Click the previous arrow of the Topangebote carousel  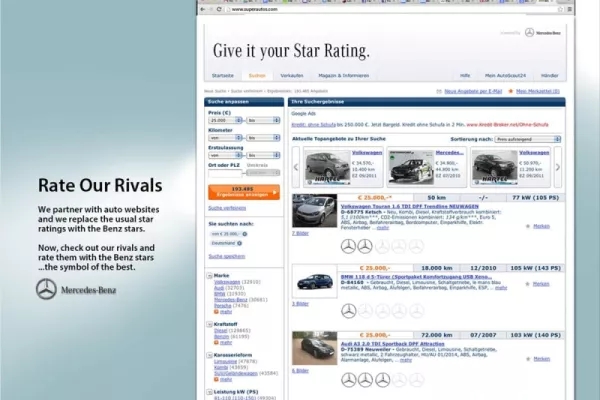pyautogui.click(x=295, y=167)
